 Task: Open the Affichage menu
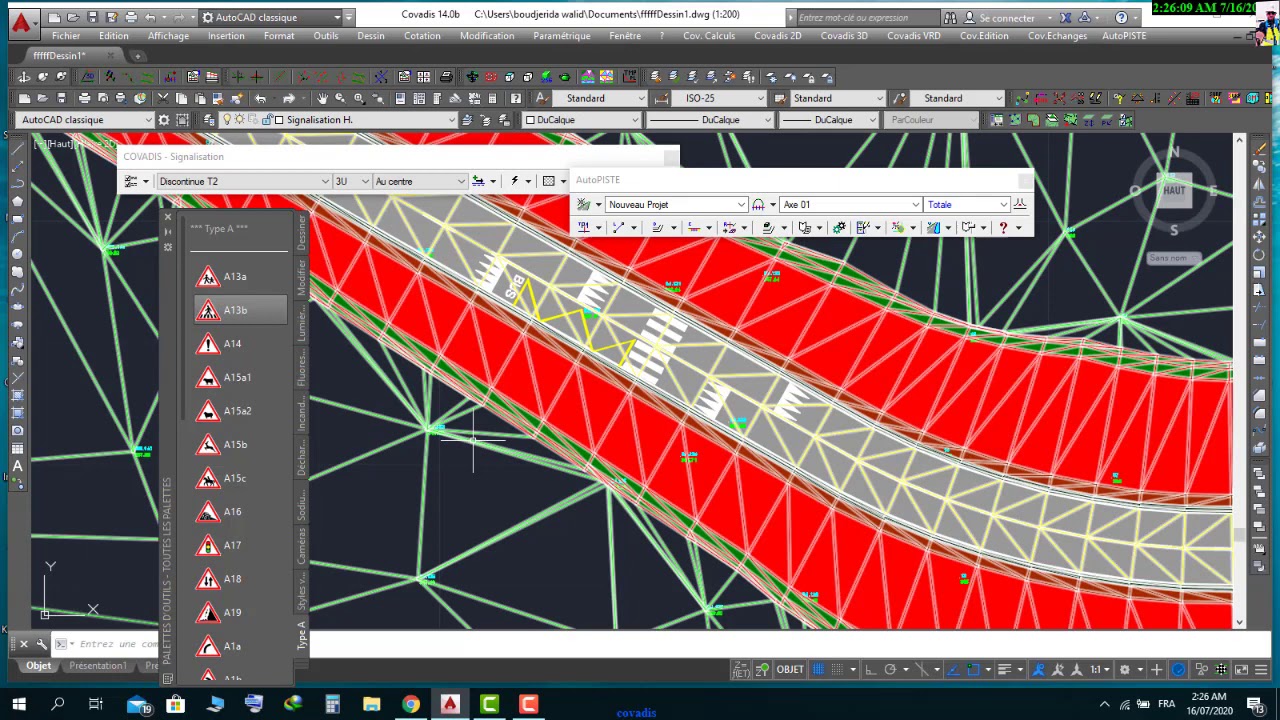coord(168,36)
